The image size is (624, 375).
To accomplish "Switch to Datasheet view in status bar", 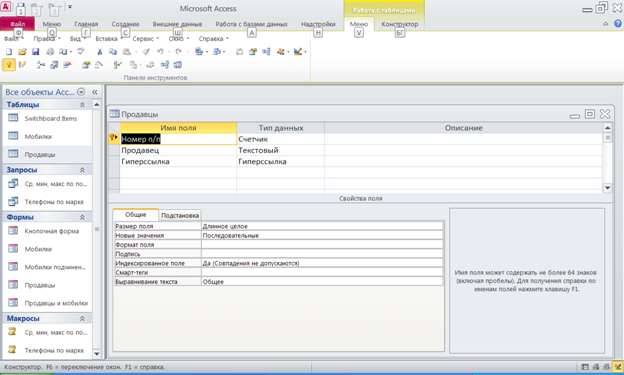I will pyautogui.click(x=585, y=367).
